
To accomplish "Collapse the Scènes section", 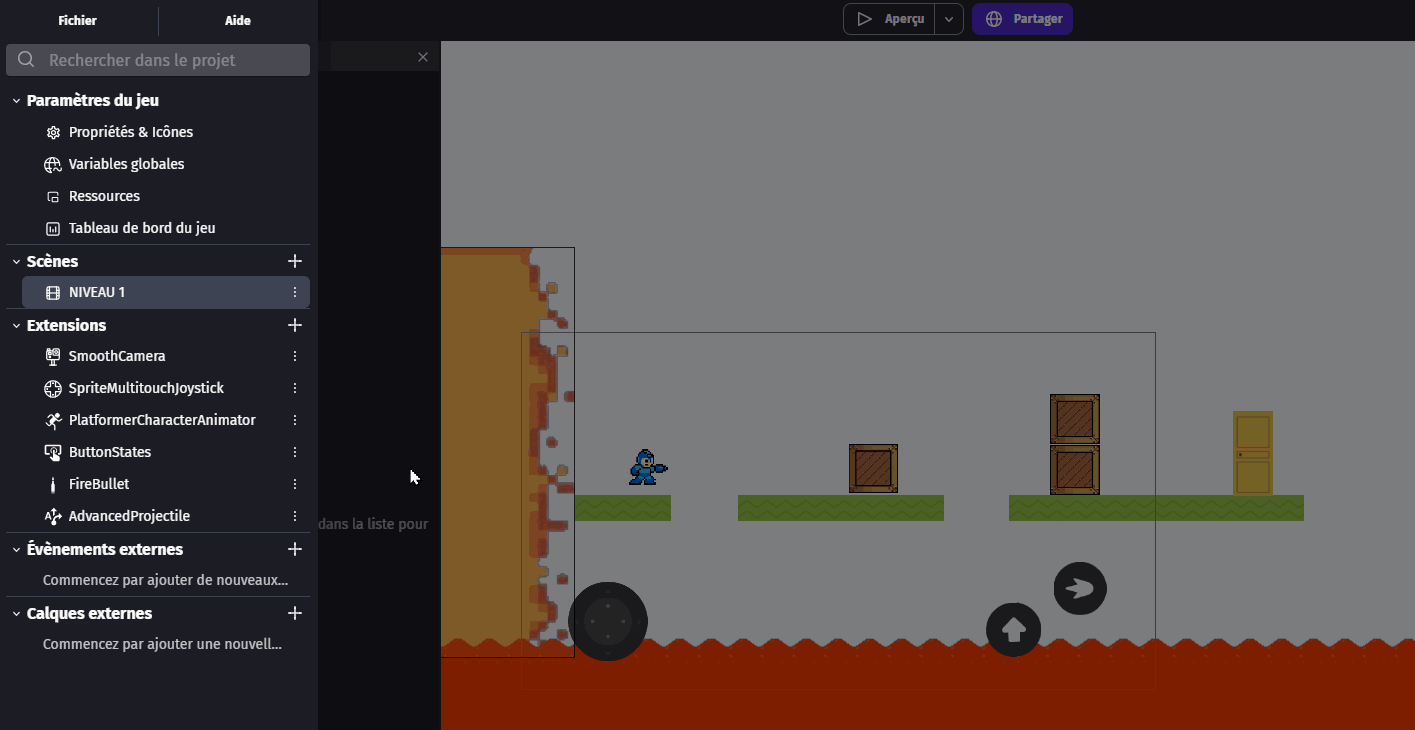I will coord(16,262).
